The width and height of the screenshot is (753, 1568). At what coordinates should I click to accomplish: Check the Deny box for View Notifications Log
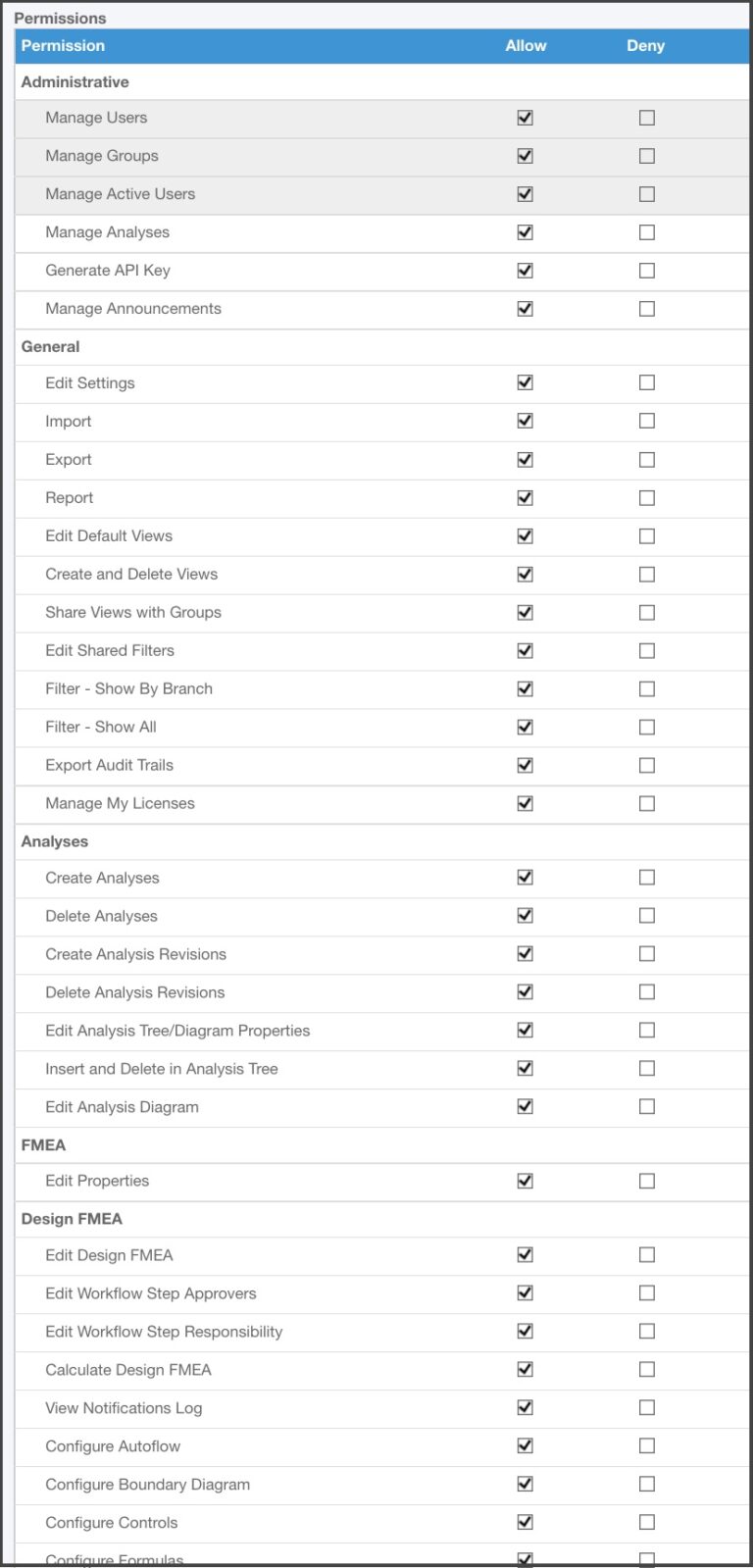[x=646, y=1407]
